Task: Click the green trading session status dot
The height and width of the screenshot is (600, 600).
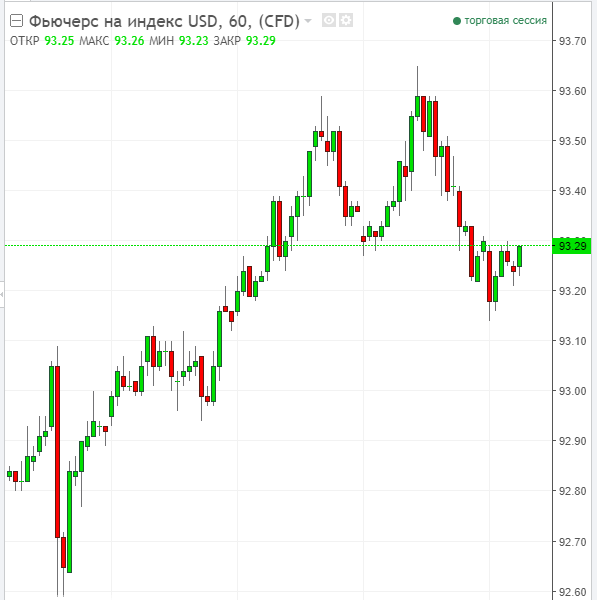Action: tap(457, 21)
